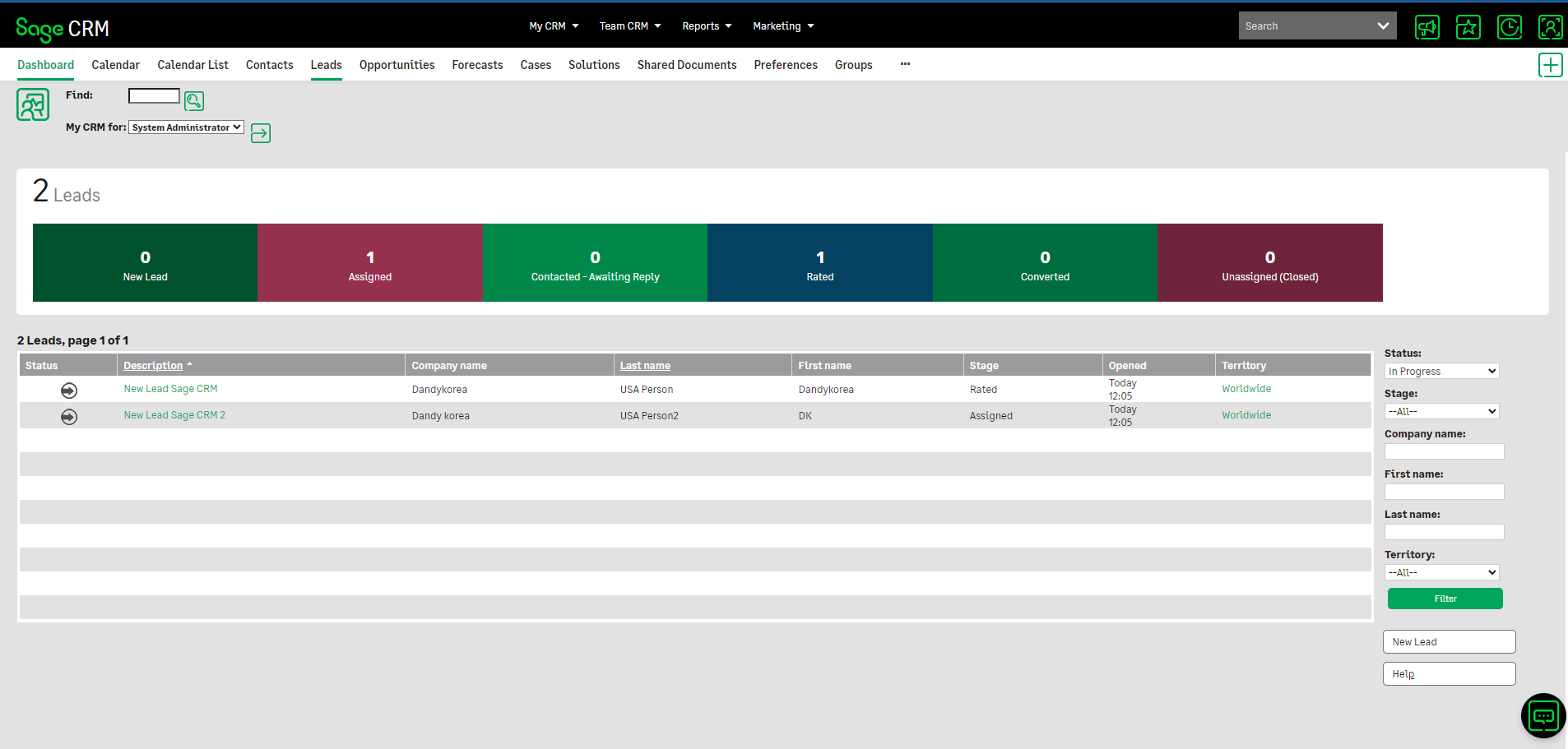
Task: Click the New Lead pipeline tile
Action: pyautogui.click(x=145, y=263)
